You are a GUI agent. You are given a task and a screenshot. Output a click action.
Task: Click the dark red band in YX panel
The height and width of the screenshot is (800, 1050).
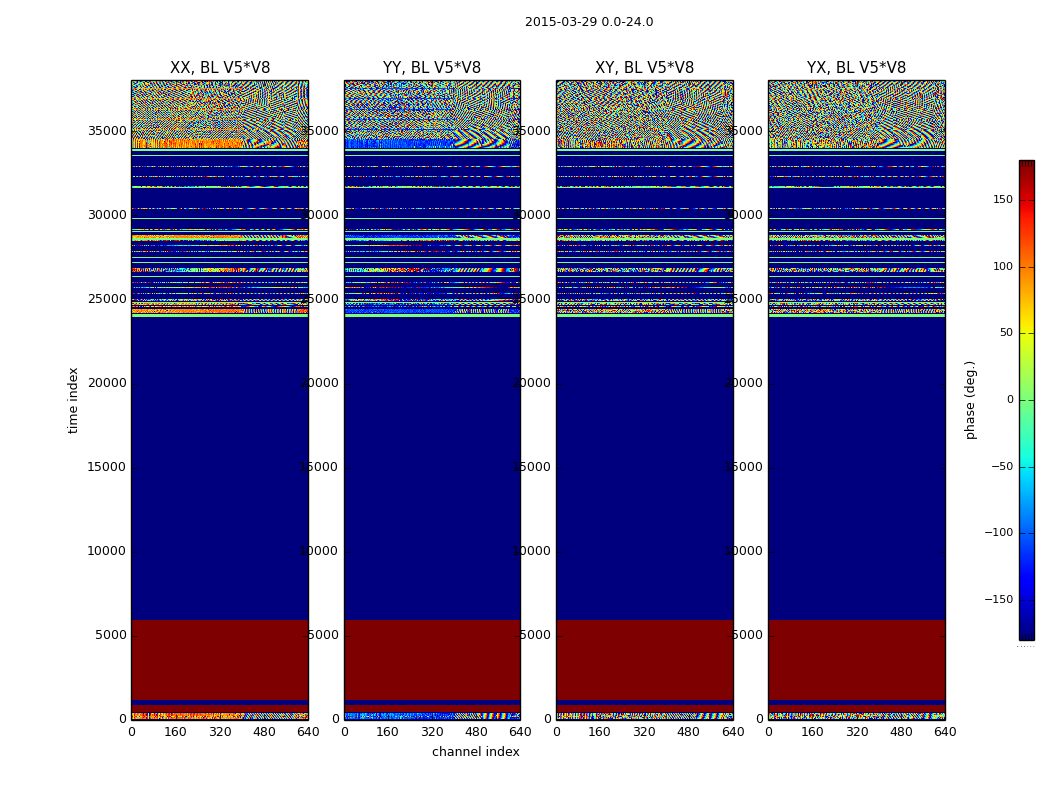pos(856,658)
